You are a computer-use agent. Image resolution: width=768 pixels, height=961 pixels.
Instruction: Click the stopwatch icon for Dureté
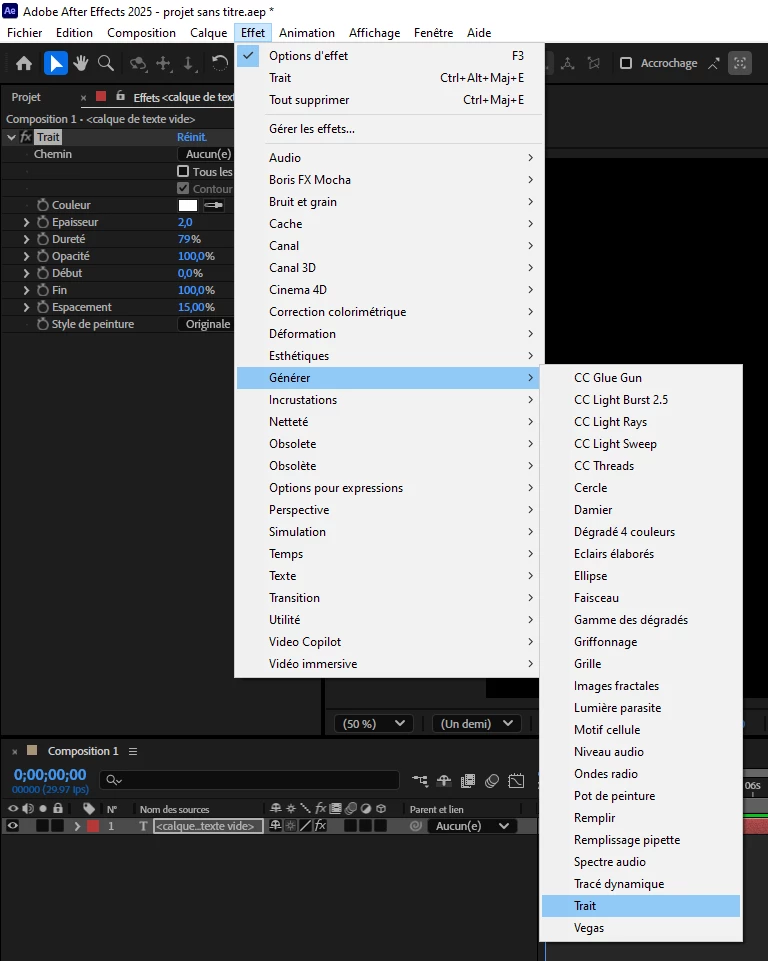pos(43,239)
